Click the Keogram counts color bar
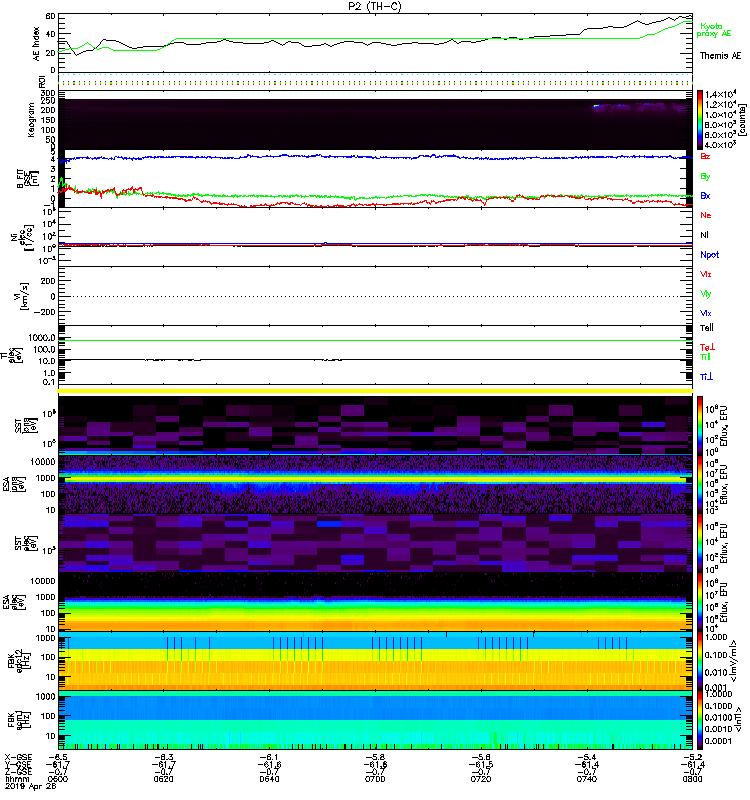The width and height of the screenshot is (750, 800). click(700, 120)
